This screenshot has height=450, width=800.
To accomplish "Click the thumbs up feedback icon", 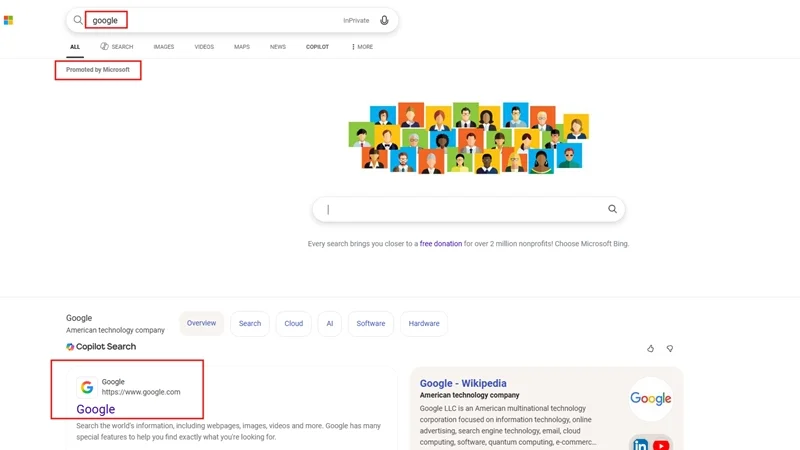I will [651, 348].
